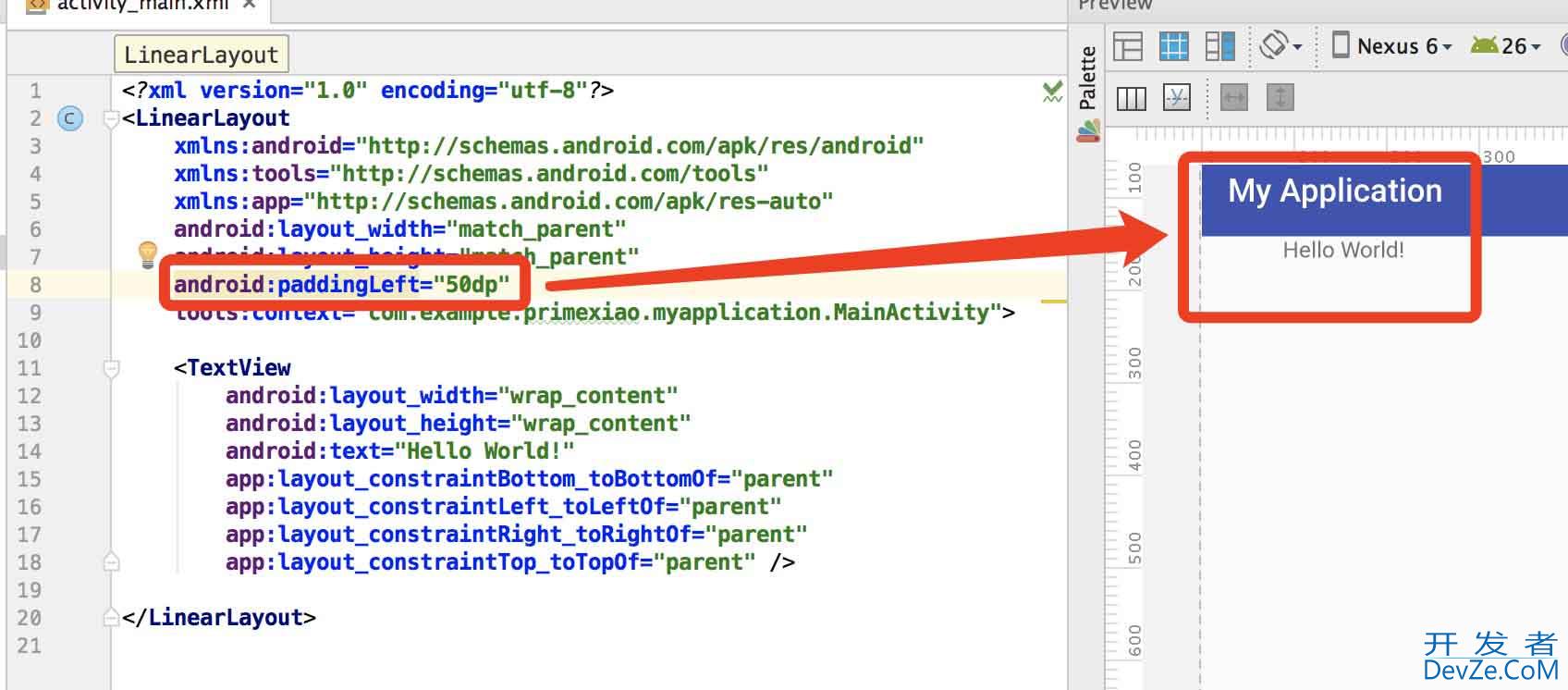The image size is (1568, 690).
Task: Open the screen orientation dropdown
Action: tap(1280, 45)
